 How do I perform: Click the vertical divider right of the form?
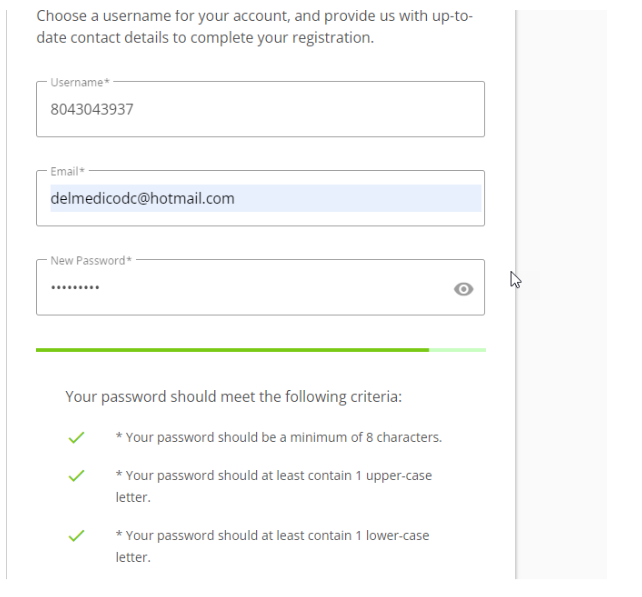click(516, 300)
